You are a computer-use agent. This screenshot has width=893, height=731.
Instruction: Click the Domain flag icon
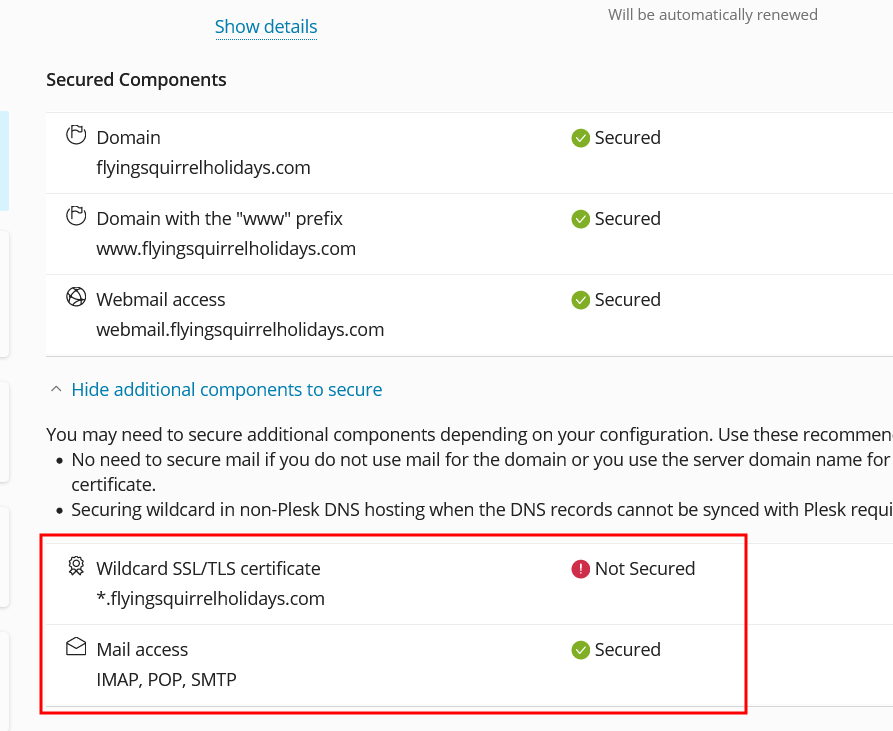[76, 136]
